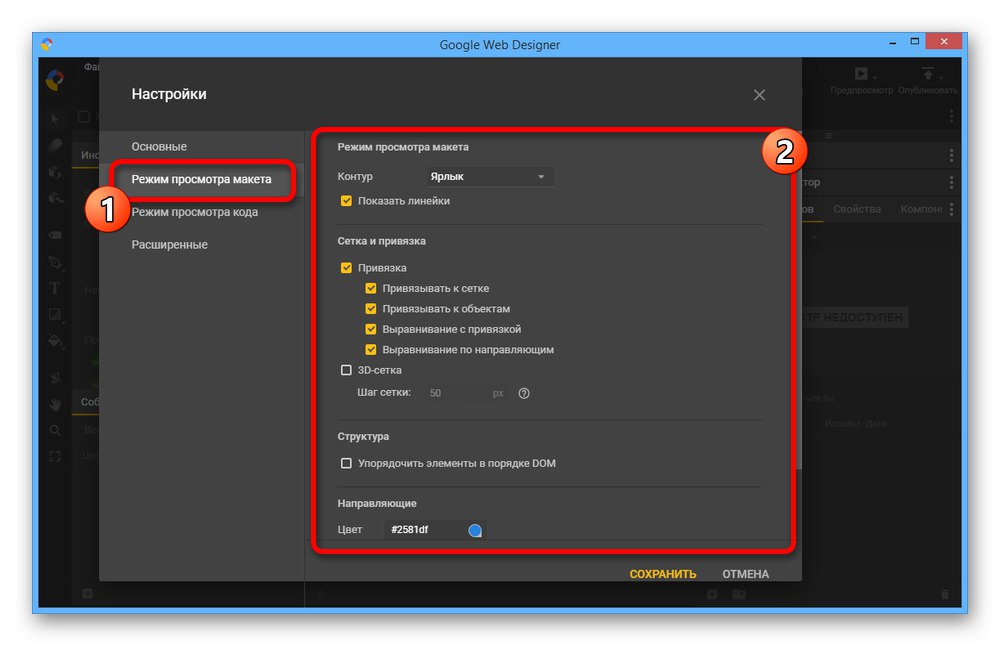The width and height of the screenshot is (1000, 646).
Task: Select the Tag tool in dimmed toolbar
Action: [x=55, y=235]
